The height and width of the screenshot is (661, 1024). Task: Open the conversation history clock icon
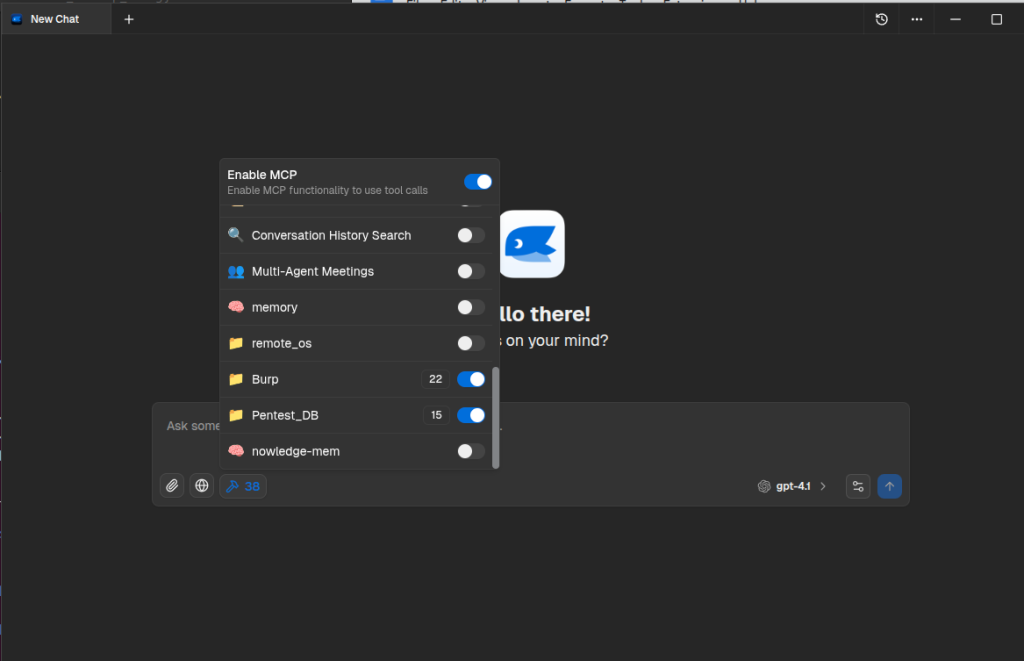click(881, 19)
